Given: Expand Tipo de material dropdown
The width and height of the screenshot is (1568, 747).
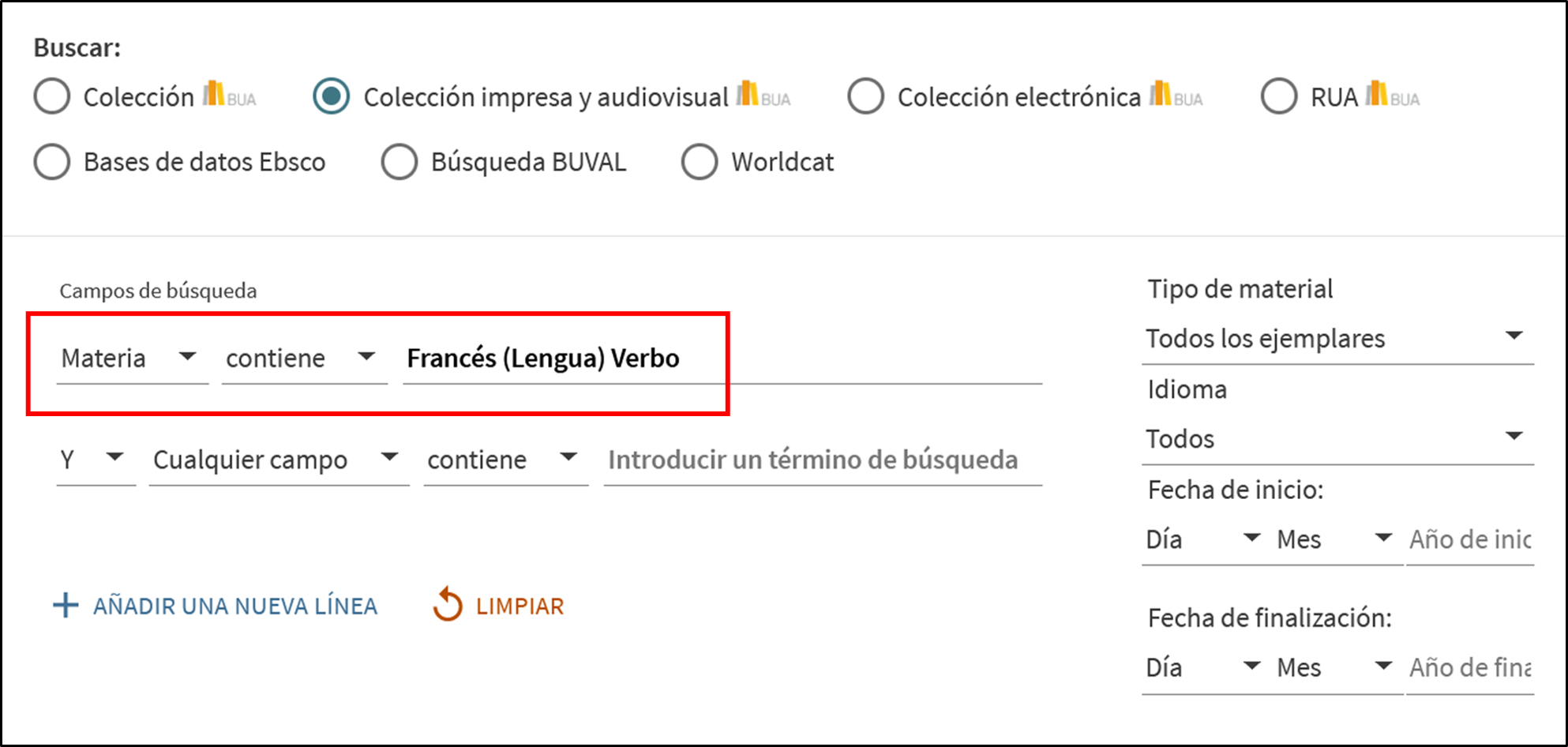Looking at the screenshot, I should coord(1336,339).
